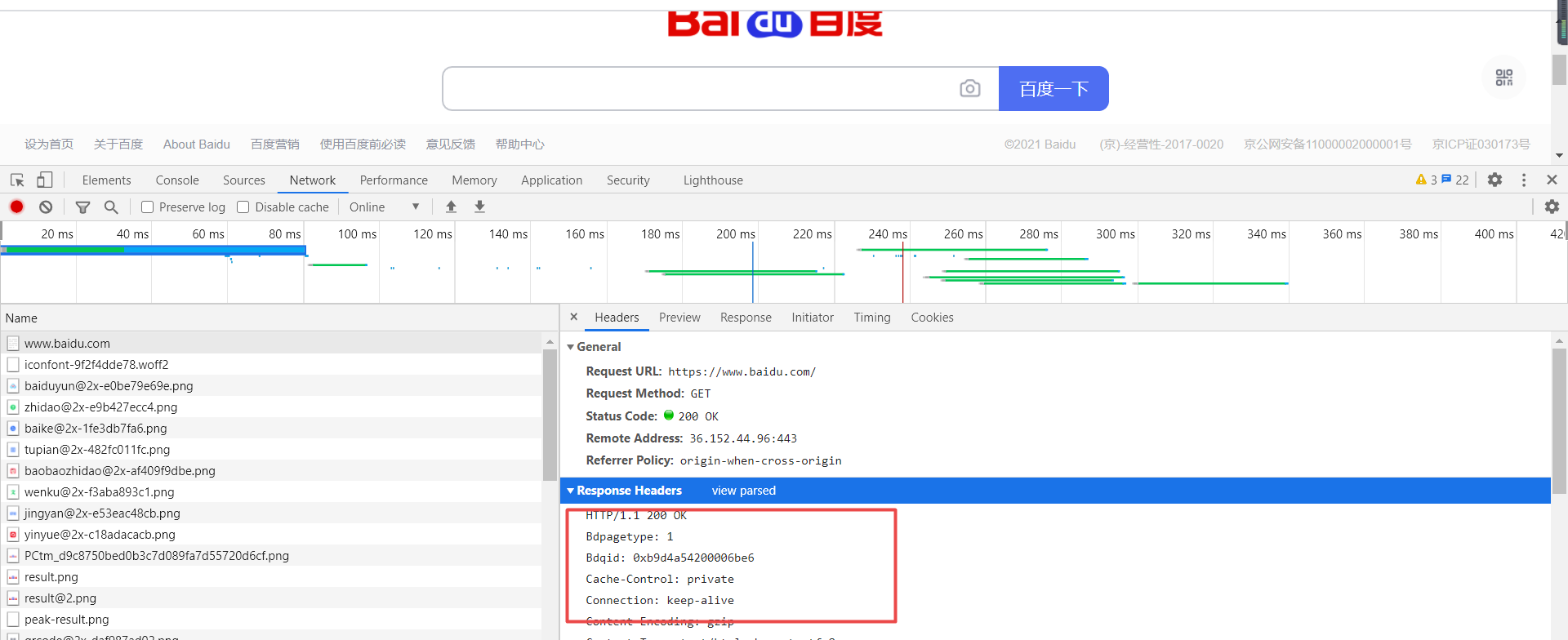
Task: Open the Performance tab
Action: point(394,180)
